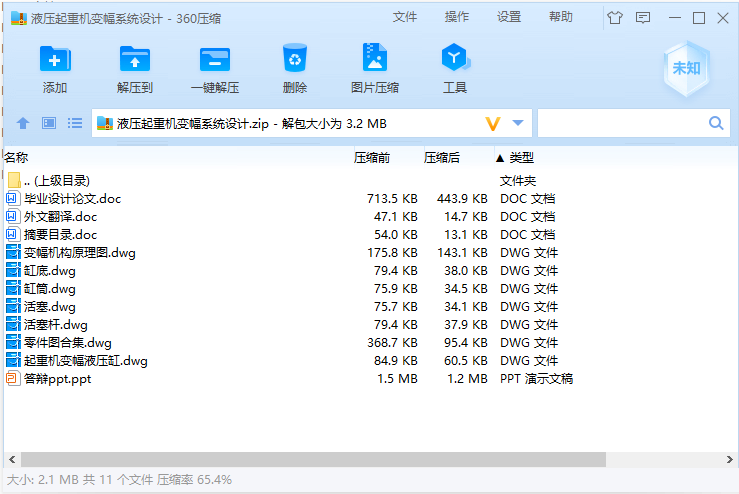The height and width of the screenshot is (494, 739).
Task: Click the 未知 security shield badge
Action: (686, 68)
